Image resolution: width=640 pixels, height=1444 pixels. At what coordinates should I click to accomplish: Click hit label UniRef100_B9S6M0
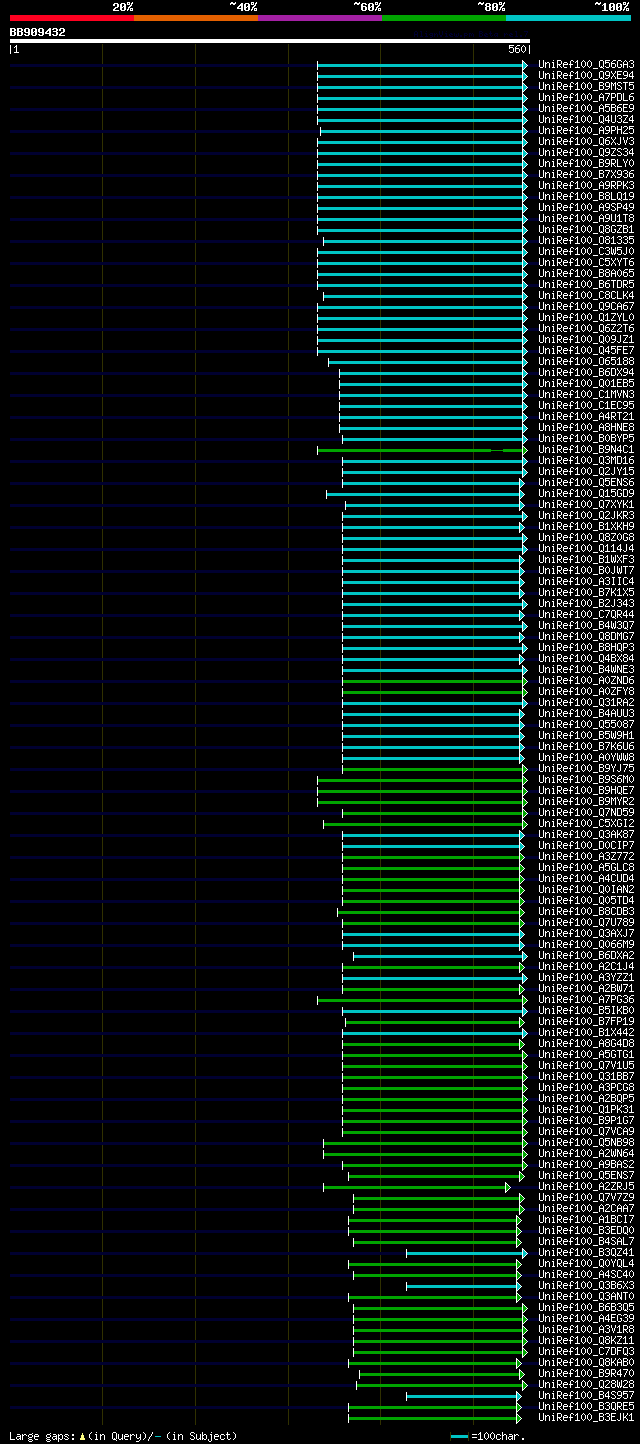(586, 780)
